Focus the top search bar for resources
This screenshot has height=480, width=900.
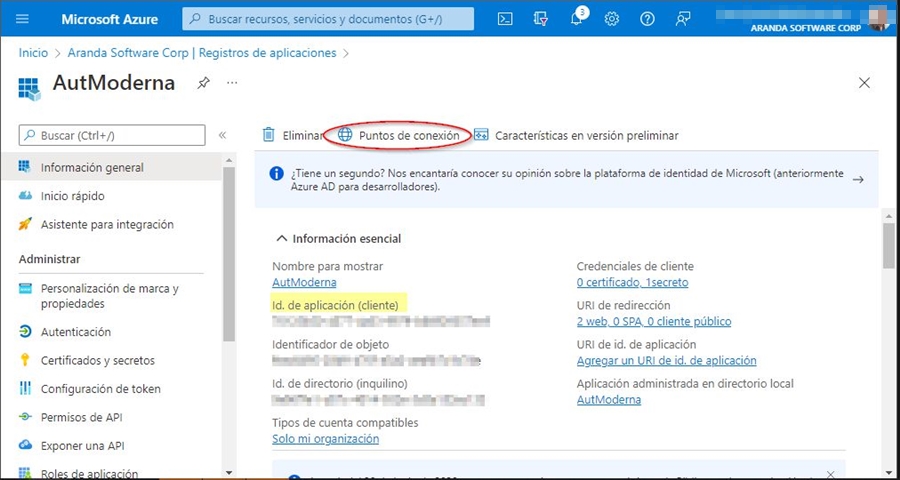pyautogui.click(x=328, y=19)
